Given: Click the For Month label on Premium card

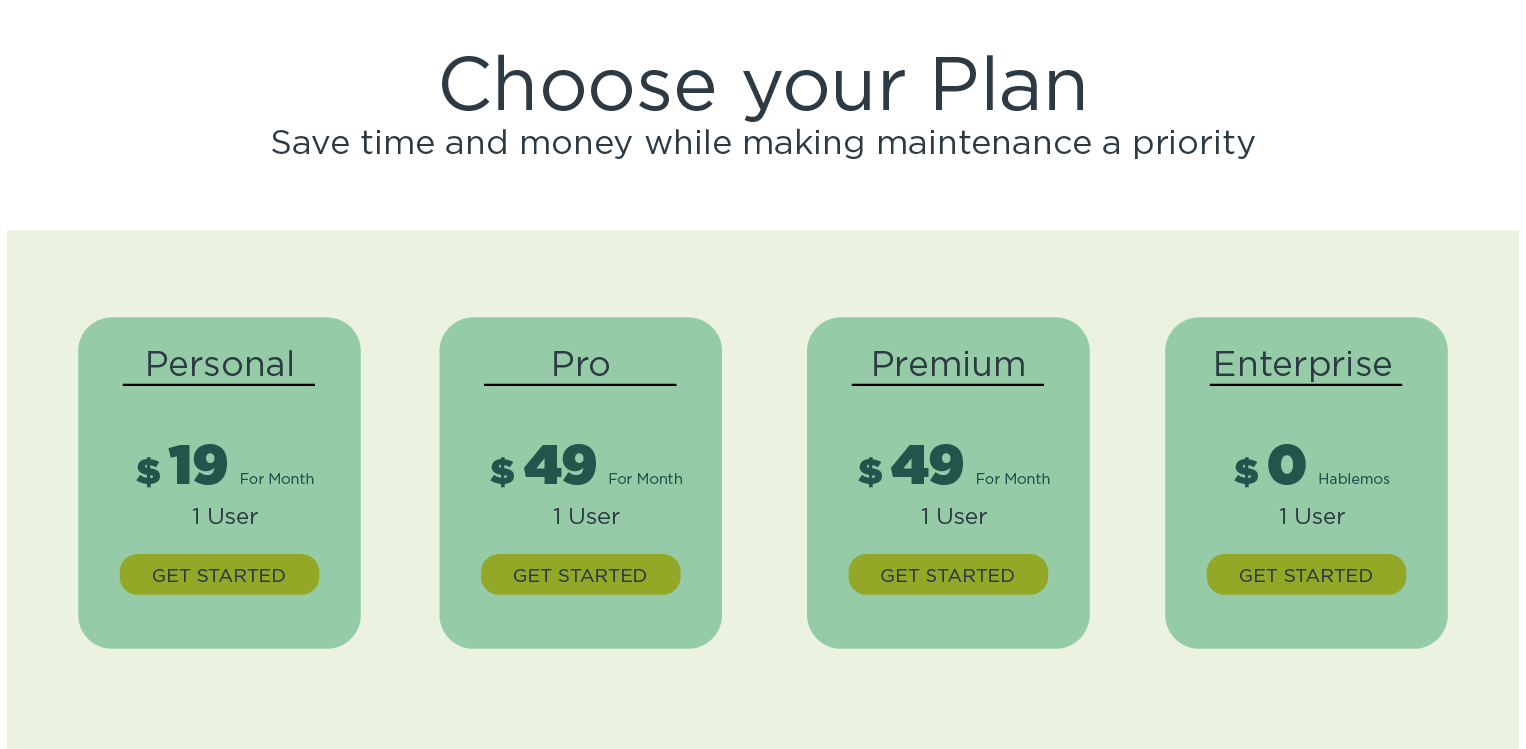Looking at the screenshot, I should coord(1013,479).
